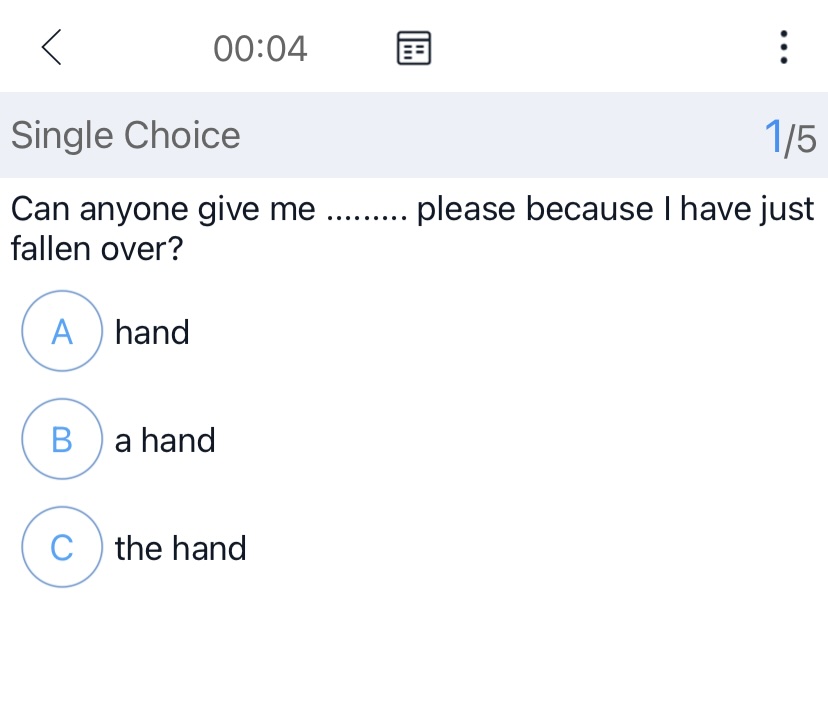Select option B radio circle

click(62, 440)
